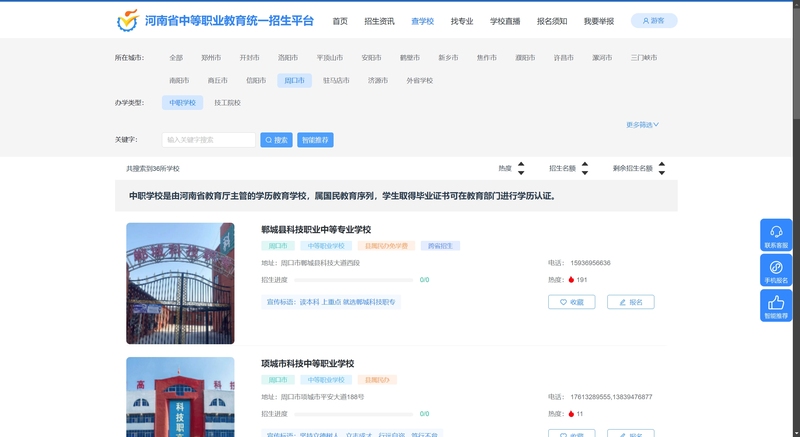Filter schools by 许昌市
Image resolution: width=800 pixels, height=437 pixels.
(x=563, y=58)
